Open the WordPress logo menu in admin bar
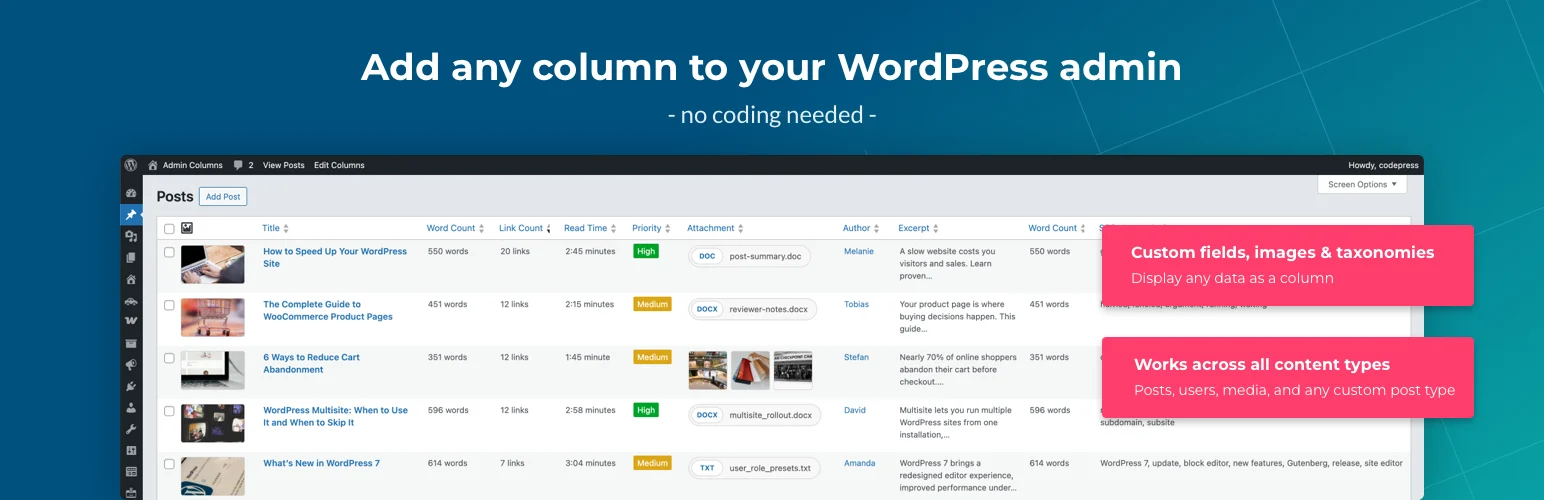Image resolution: width=1544 pixels, height=500 pixels. (x=131, y=165)
